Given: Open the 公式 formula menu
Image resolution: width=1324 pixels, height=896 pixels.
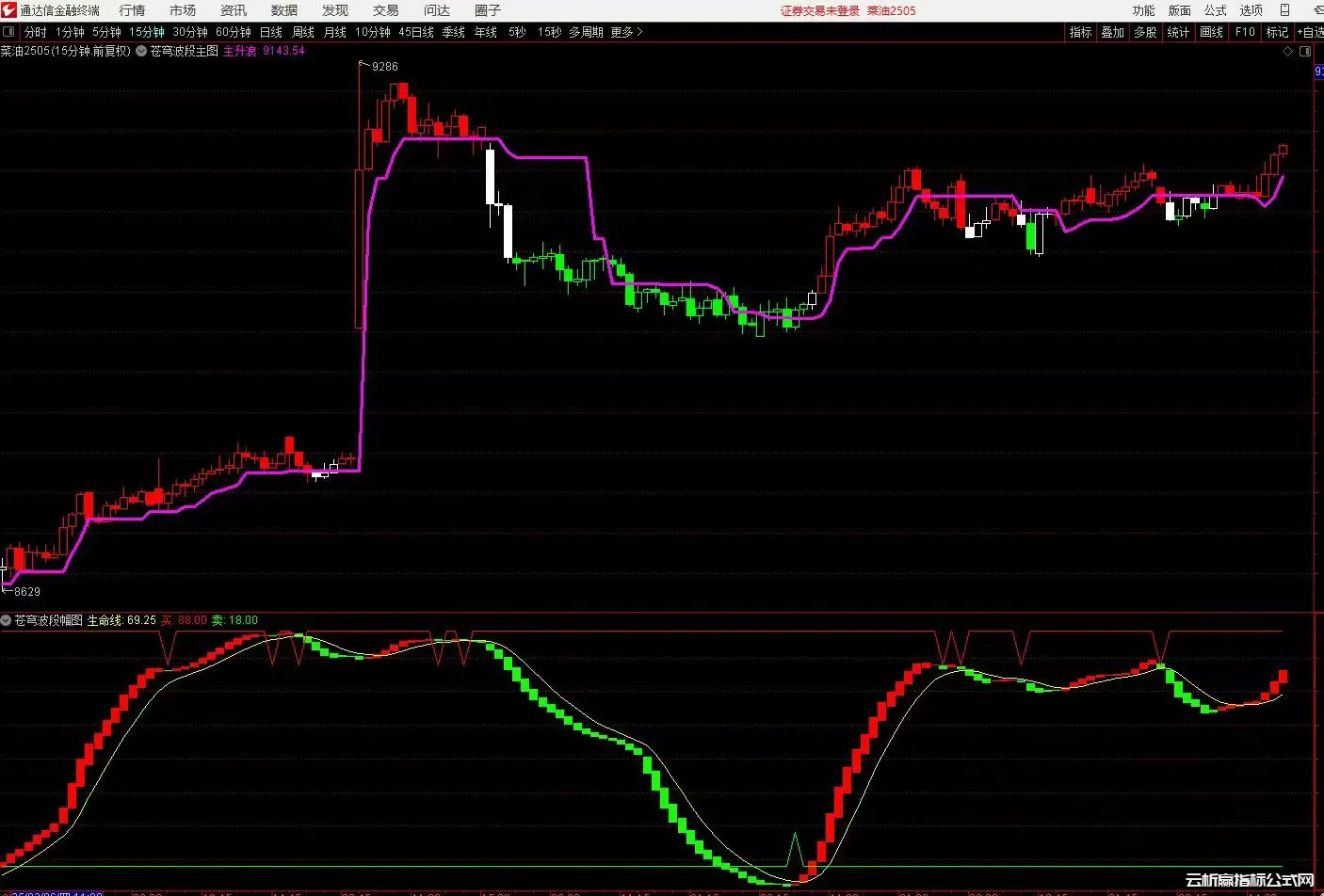Looking at the screenshot, I should 1215,10.
